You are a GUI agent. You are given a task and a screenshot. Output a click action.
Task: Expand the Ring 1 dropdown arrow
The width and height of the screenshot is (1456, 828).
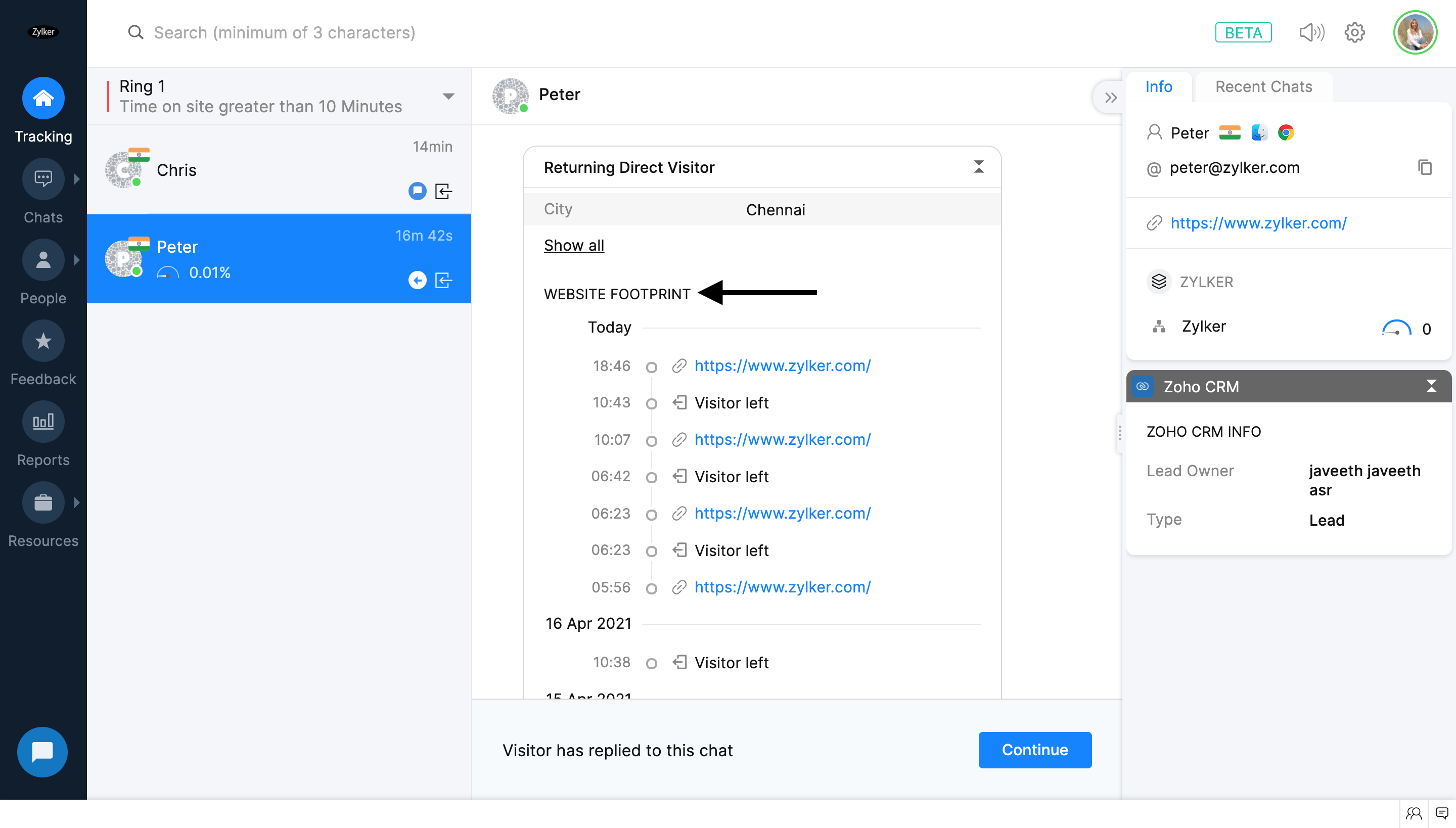pyautogui.click(x=448, y=96)
